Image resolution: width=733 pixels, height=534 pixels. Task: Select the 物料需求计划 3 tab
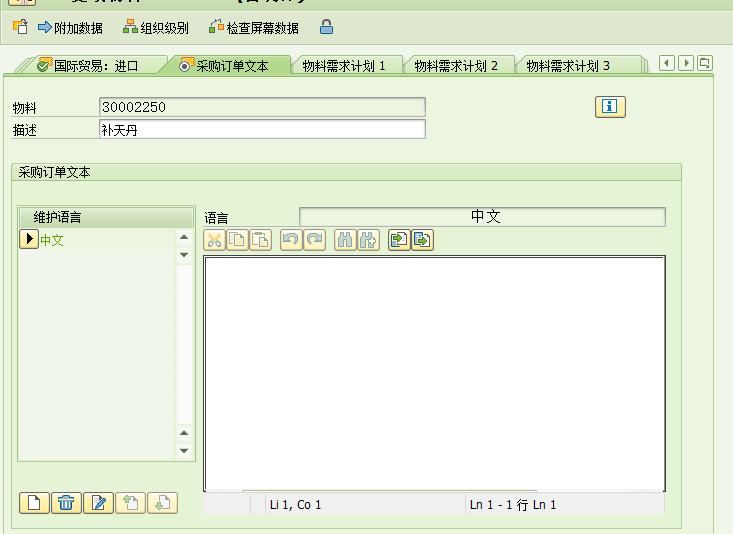pyautogui.click(x=567, y=66)
